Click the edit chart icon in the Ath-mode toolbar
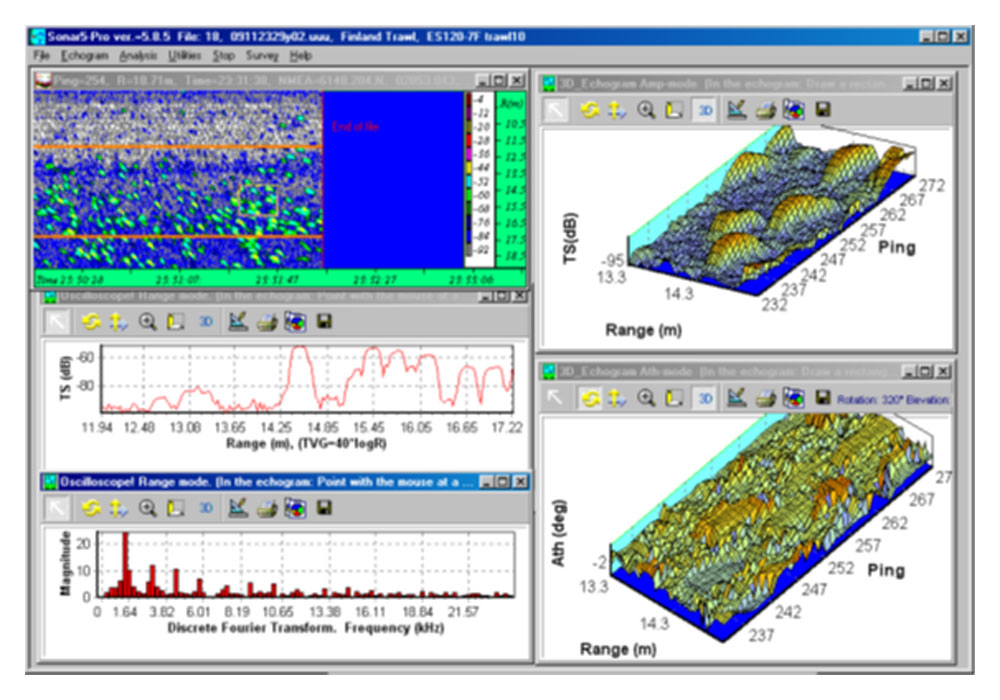The image size is (1000, 700). point(736,398)
